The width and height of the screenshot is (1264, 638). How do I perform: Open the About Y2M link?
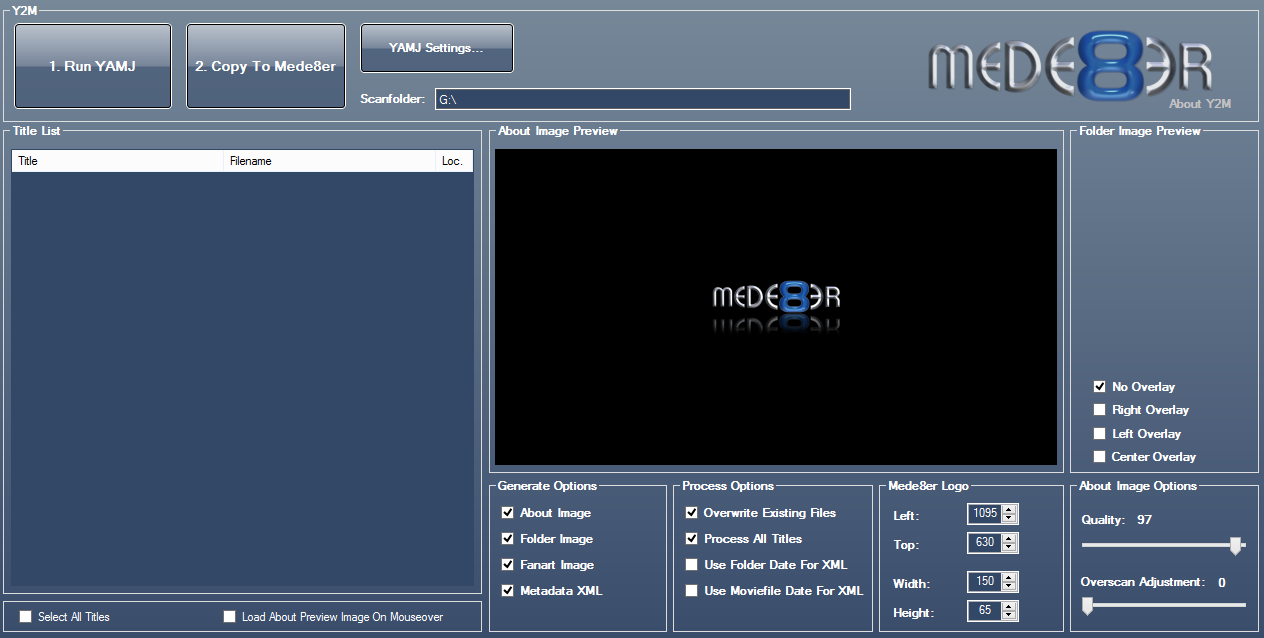(x=1200, y=103)
